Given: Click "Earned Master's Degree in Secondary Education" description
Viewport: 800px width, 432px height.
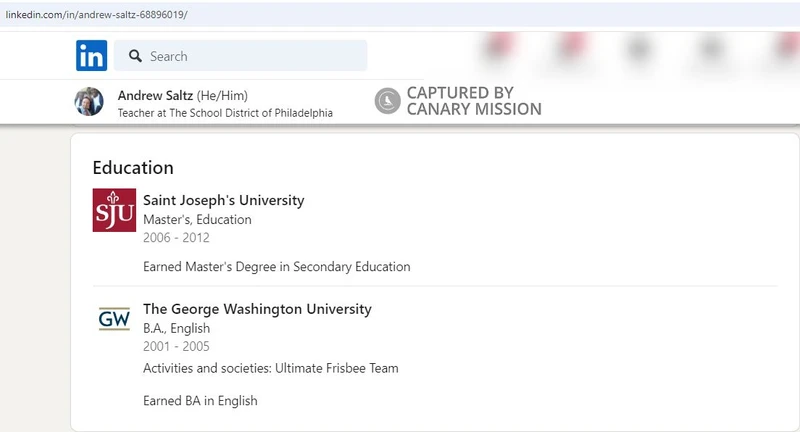Looking at the screenshot, I should tap(276, 267).
